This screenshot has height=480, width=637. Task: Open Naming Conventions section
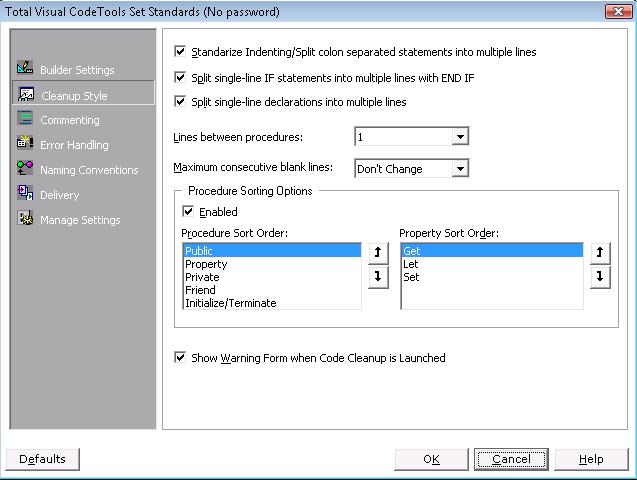(89, 170)
